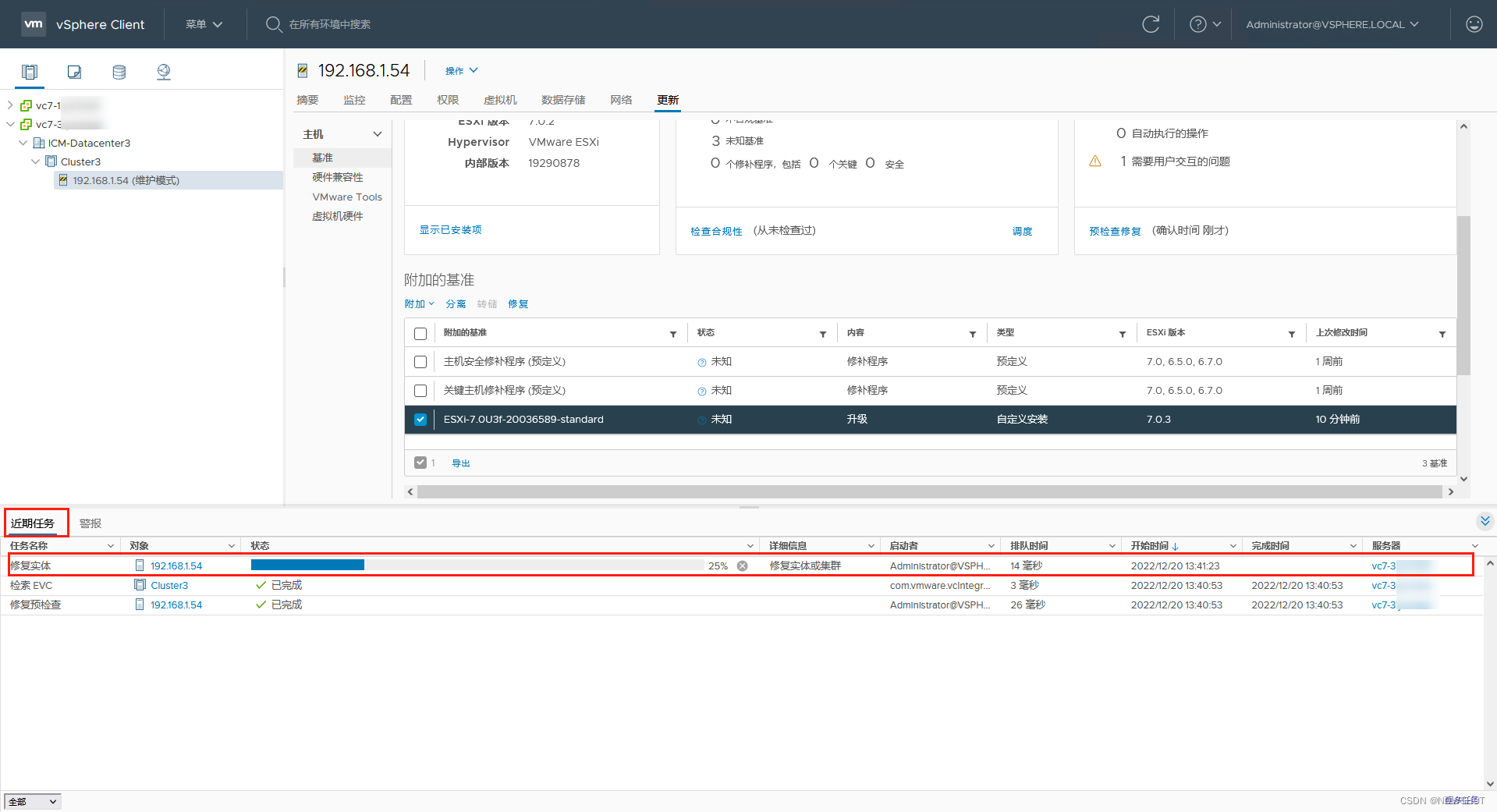1497x812 pixels.
Task: Check 主机安全修补程序 (预定义) baseline checkbox
Action: (x=420, y=362)
